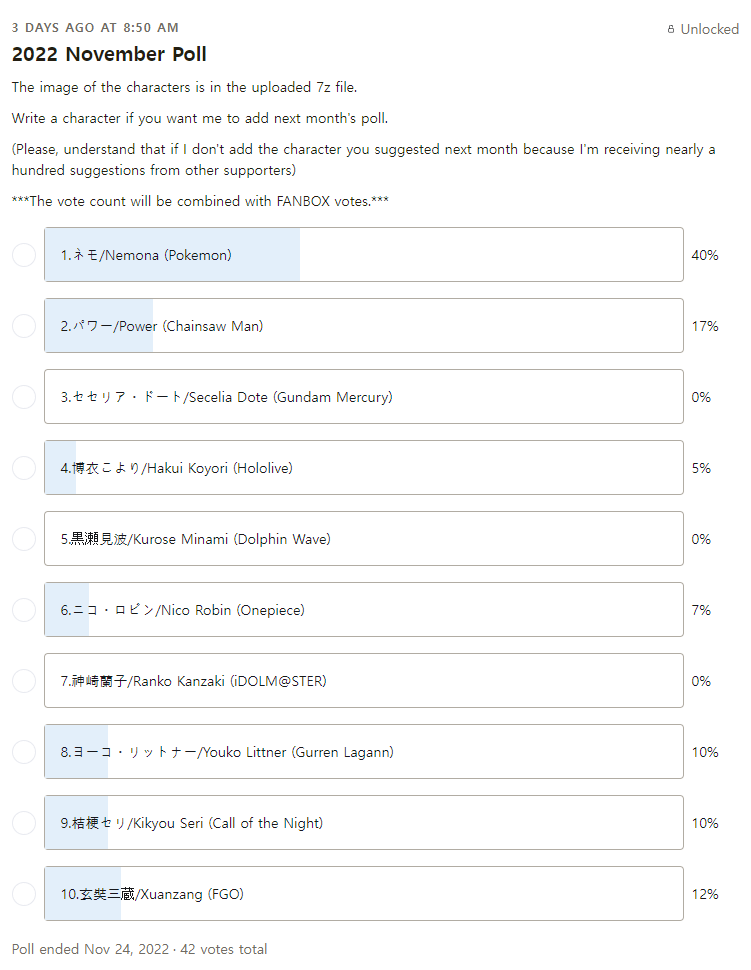Click the Power (Chainsaw Man) option bar
The image size is (751, 970).
(x=364, y=326)
